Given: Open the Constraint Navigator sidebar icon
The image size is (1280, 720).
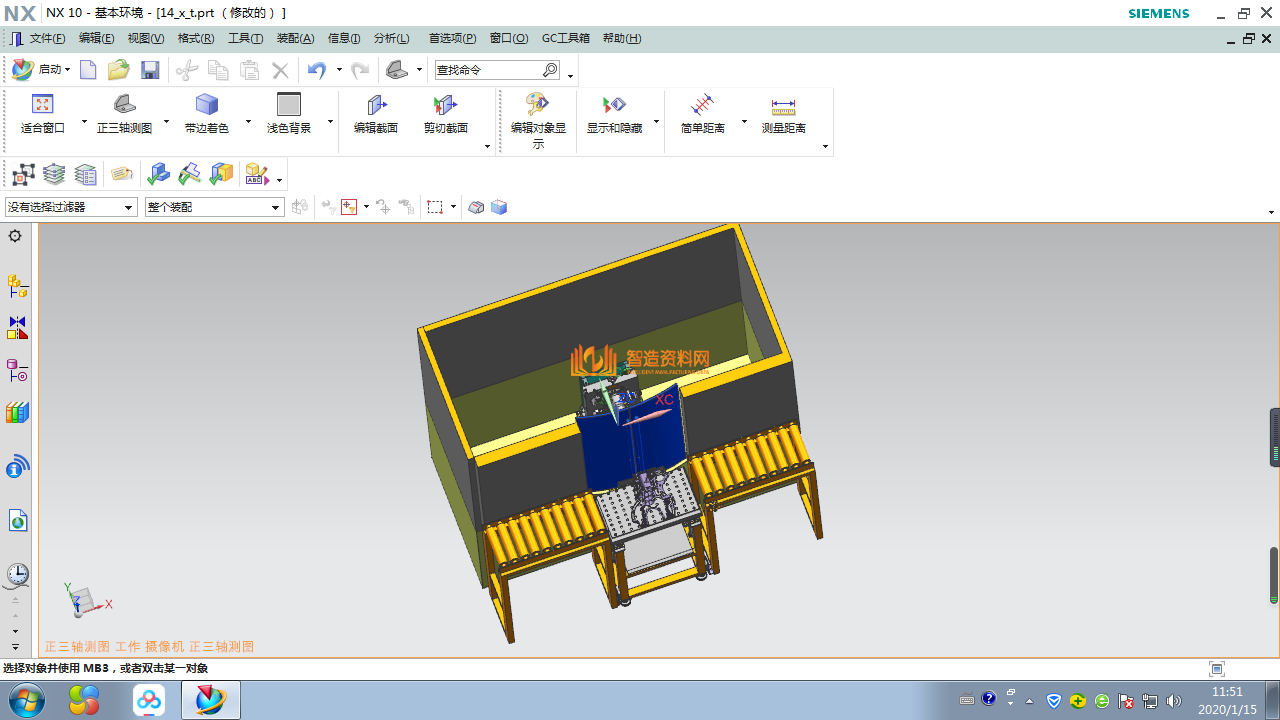Looking at the screenshot, I should [17, 329].
